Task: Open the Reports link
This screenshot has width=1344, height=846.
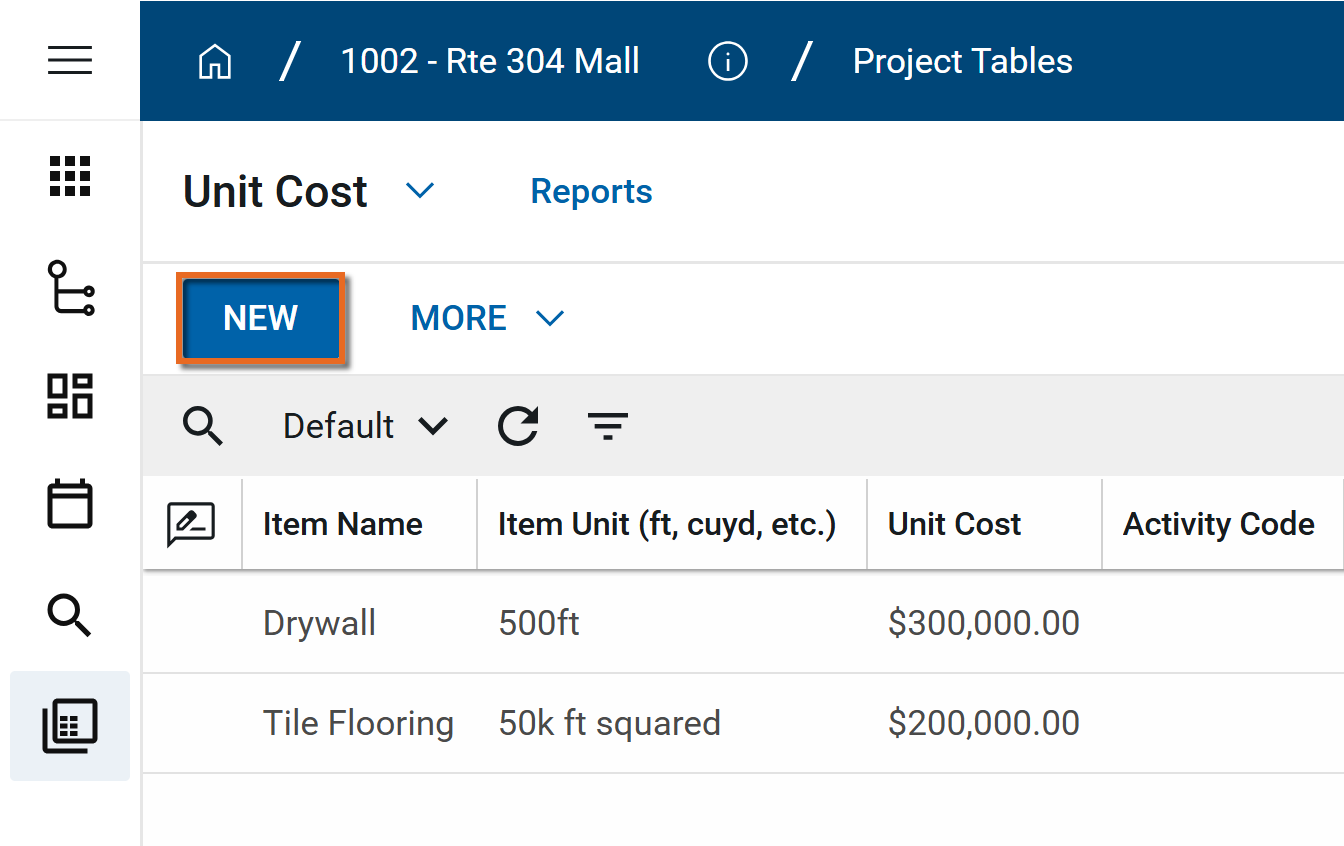Action: click(591, 191)
